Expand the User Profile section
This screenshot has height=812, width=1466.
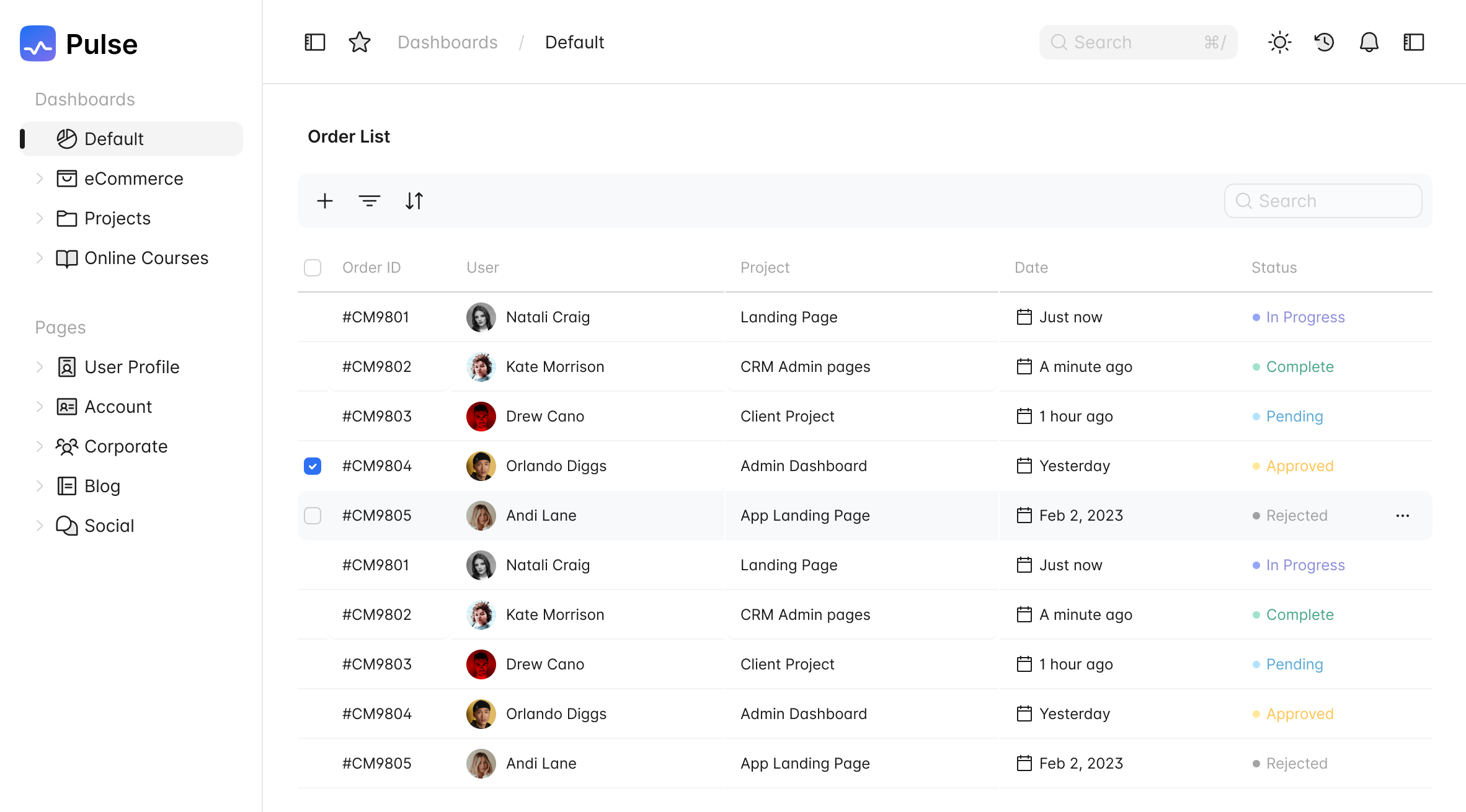coord(40,366)
